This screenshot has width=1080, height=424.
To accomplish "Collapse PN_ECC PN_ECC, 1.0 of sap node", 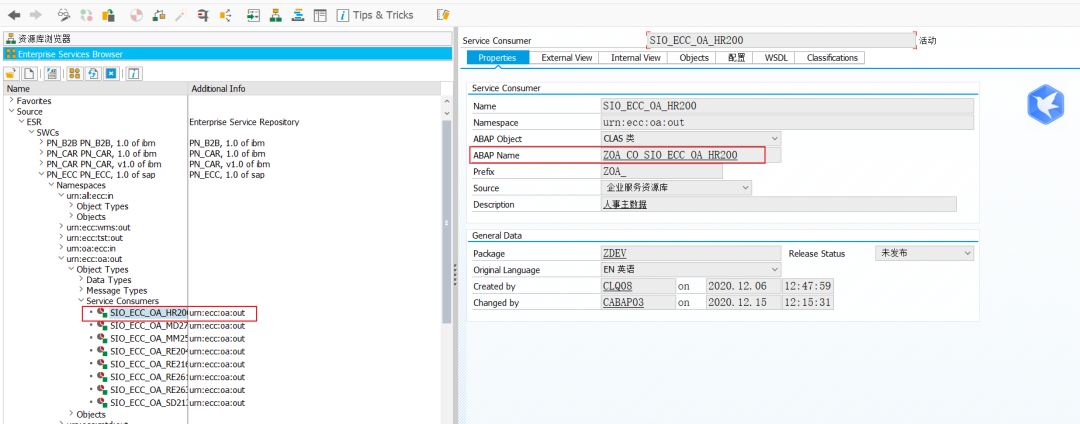I will [x=41, y=175].
